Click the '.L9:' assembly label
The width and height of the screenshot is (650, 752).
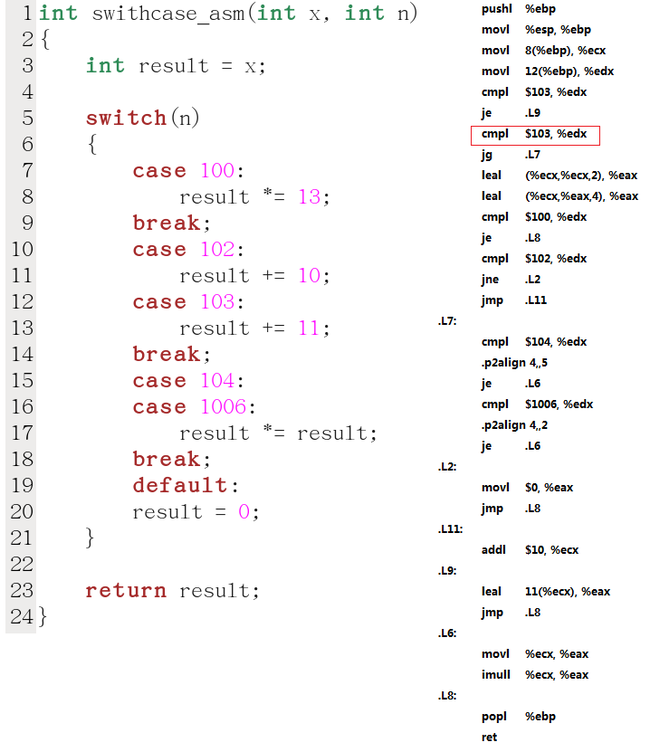click(447, 571)
